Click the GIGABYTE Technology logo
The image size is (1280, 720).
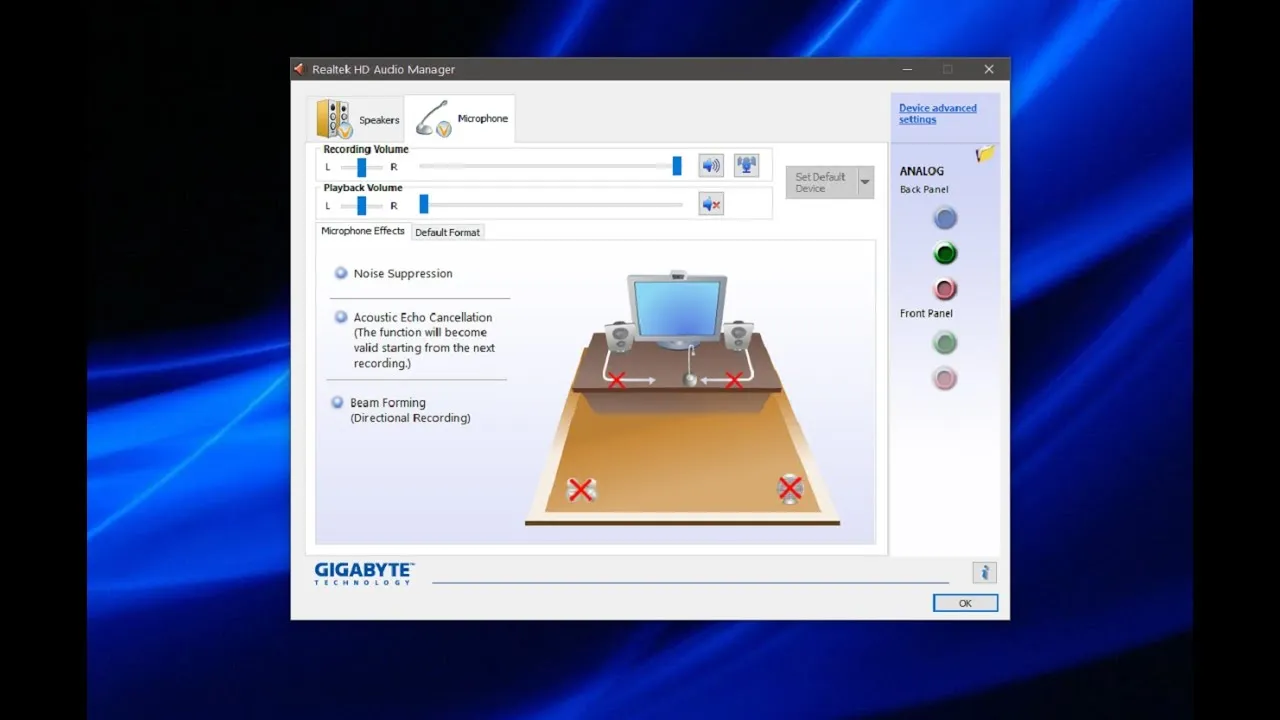[x=364, y=573]
